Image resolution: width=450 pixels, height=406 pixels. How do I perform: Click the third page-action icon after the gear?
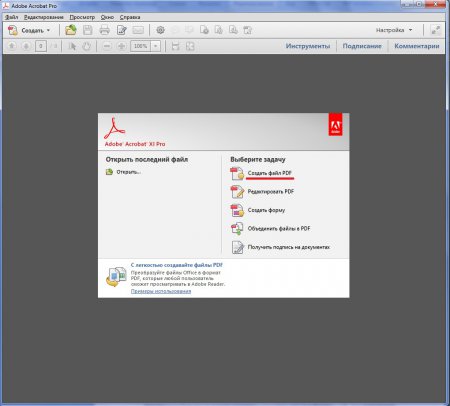point(233,30)
